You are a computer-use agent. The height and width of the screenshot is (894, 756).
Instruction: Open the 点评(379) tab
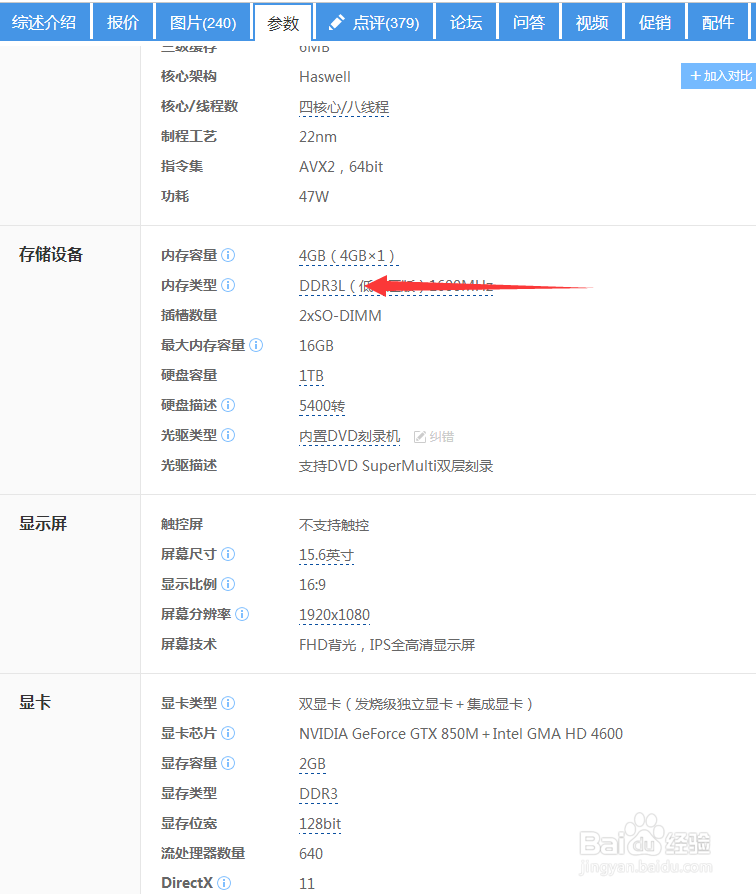pos(375,22)
